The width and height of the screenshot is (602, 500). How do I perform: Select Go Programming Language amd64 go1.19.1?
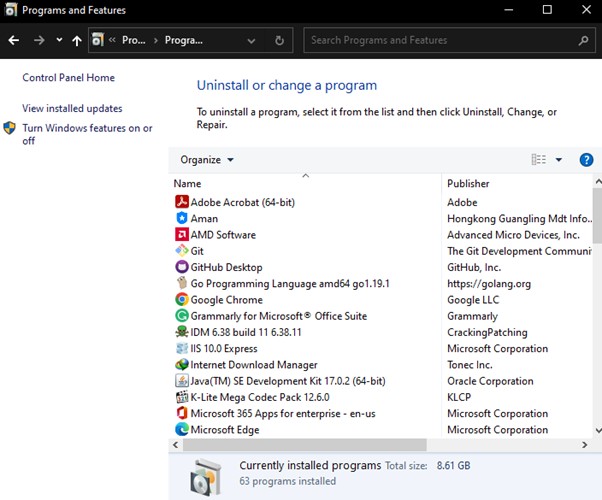(290, 283)
